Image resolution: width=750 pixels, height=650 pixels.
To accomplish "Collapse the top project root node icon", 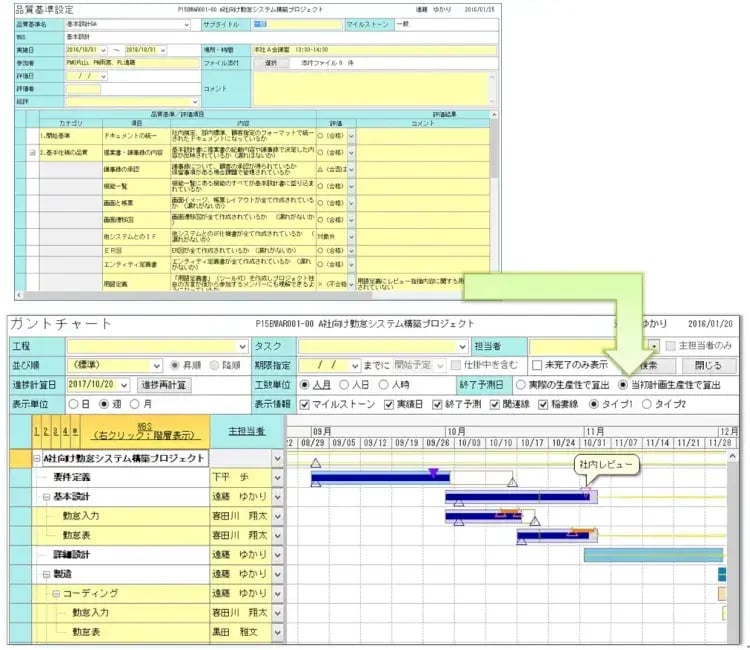I will click(37, 459).
